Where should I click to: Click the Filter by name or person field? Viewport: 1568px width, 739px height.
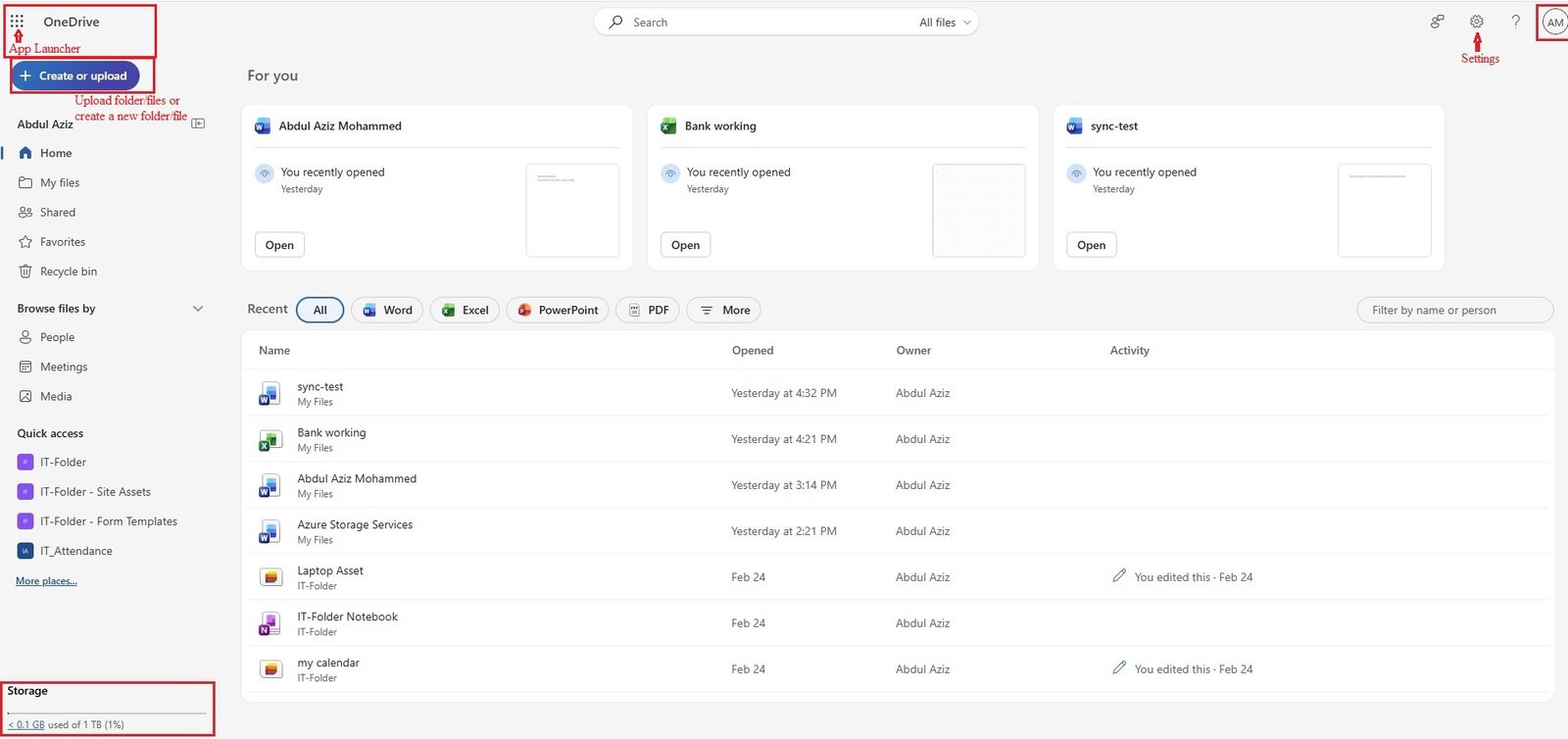click(1454, 311)
